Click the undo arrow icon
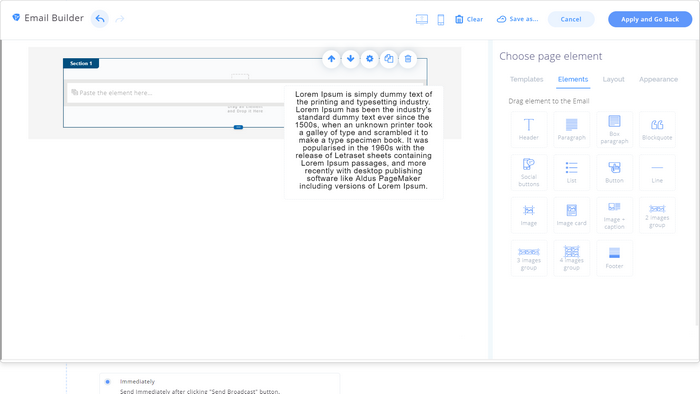The height and width of the screenshot is (394, 700). click(x=100, y=19)
